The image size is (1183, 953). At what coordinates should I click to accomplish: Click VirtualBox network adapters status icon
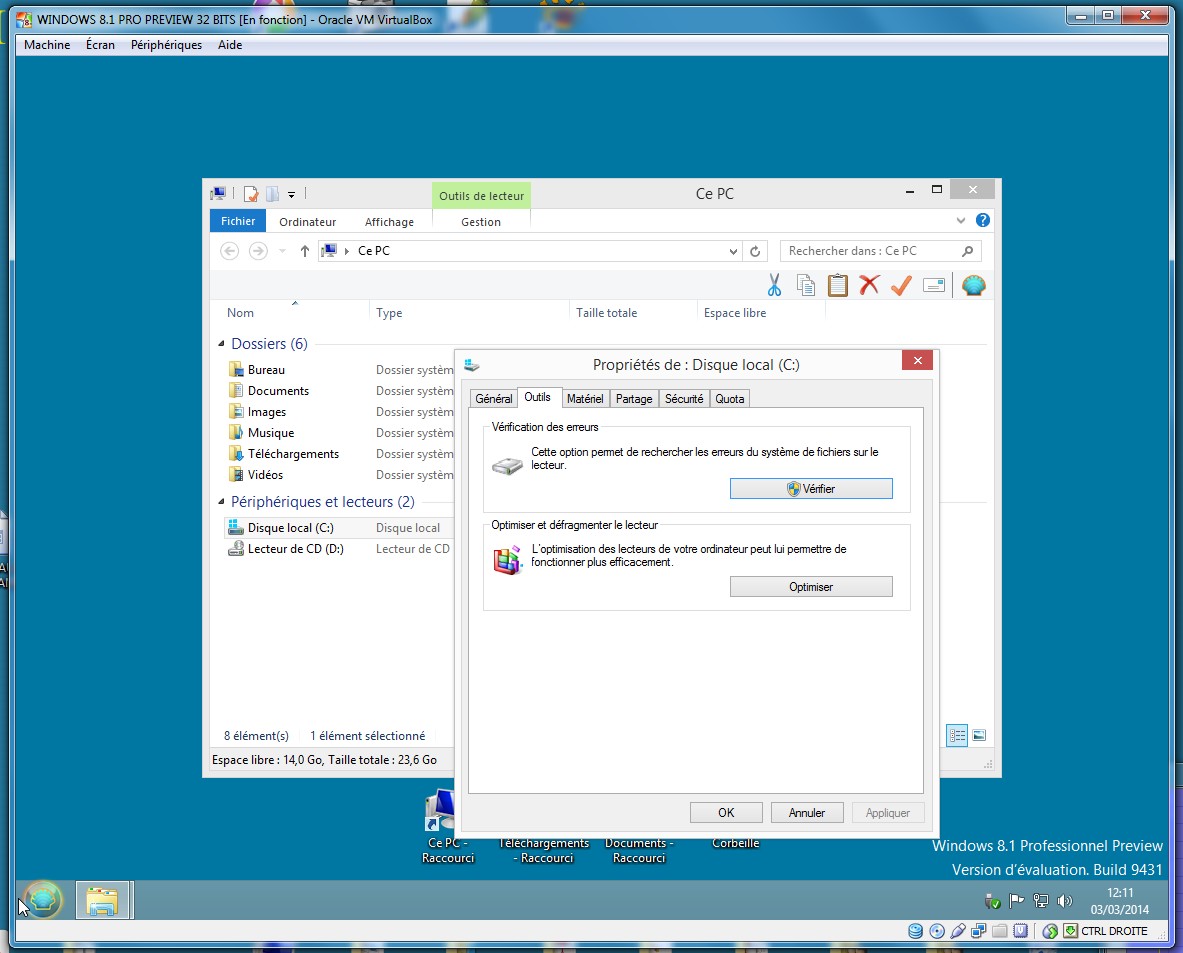tap(979, 931)
